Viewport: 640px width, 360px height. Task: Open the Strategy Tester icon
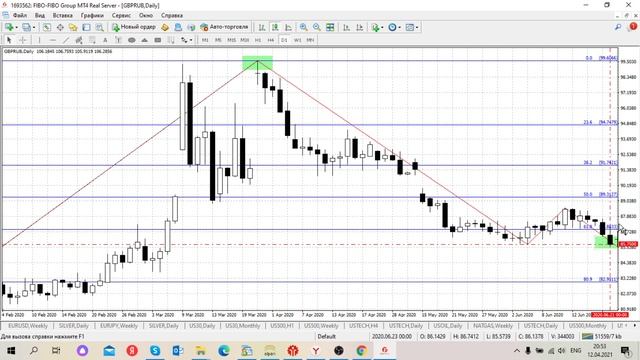click(99, 27)
